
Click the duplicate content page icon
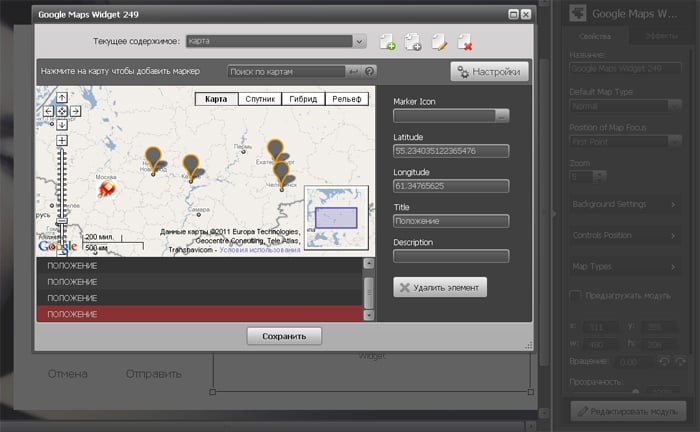pos(413,42)
